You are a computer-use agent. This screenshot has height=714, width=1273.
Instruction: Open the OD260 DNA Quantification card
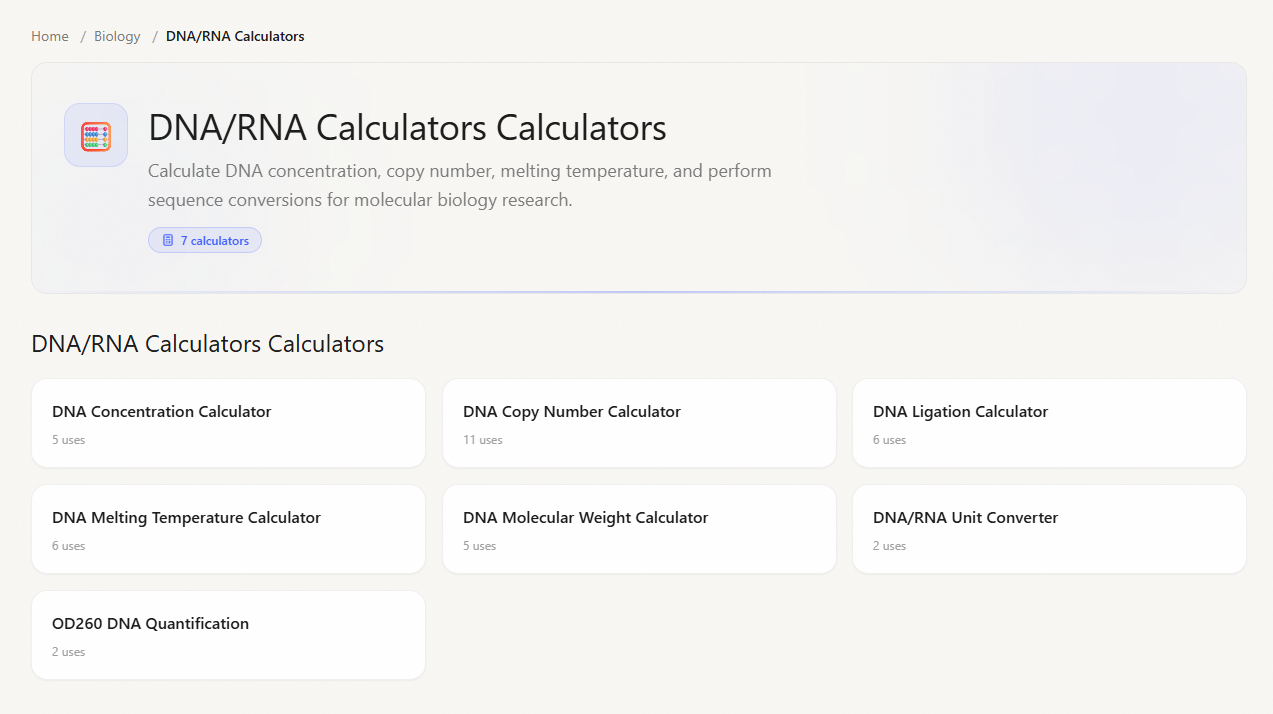click(x=228, y=634)
